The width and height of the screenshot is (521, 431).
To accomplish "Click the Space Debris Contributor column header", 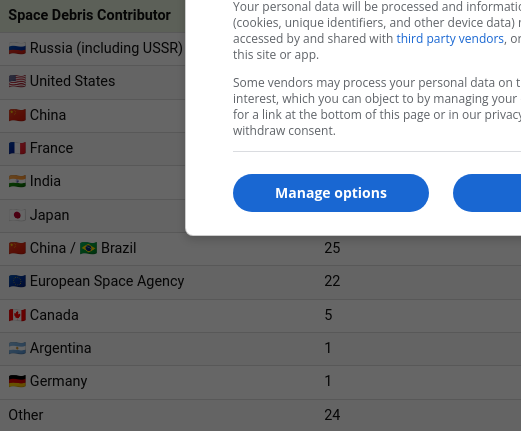I will click(x=89, y=15).
